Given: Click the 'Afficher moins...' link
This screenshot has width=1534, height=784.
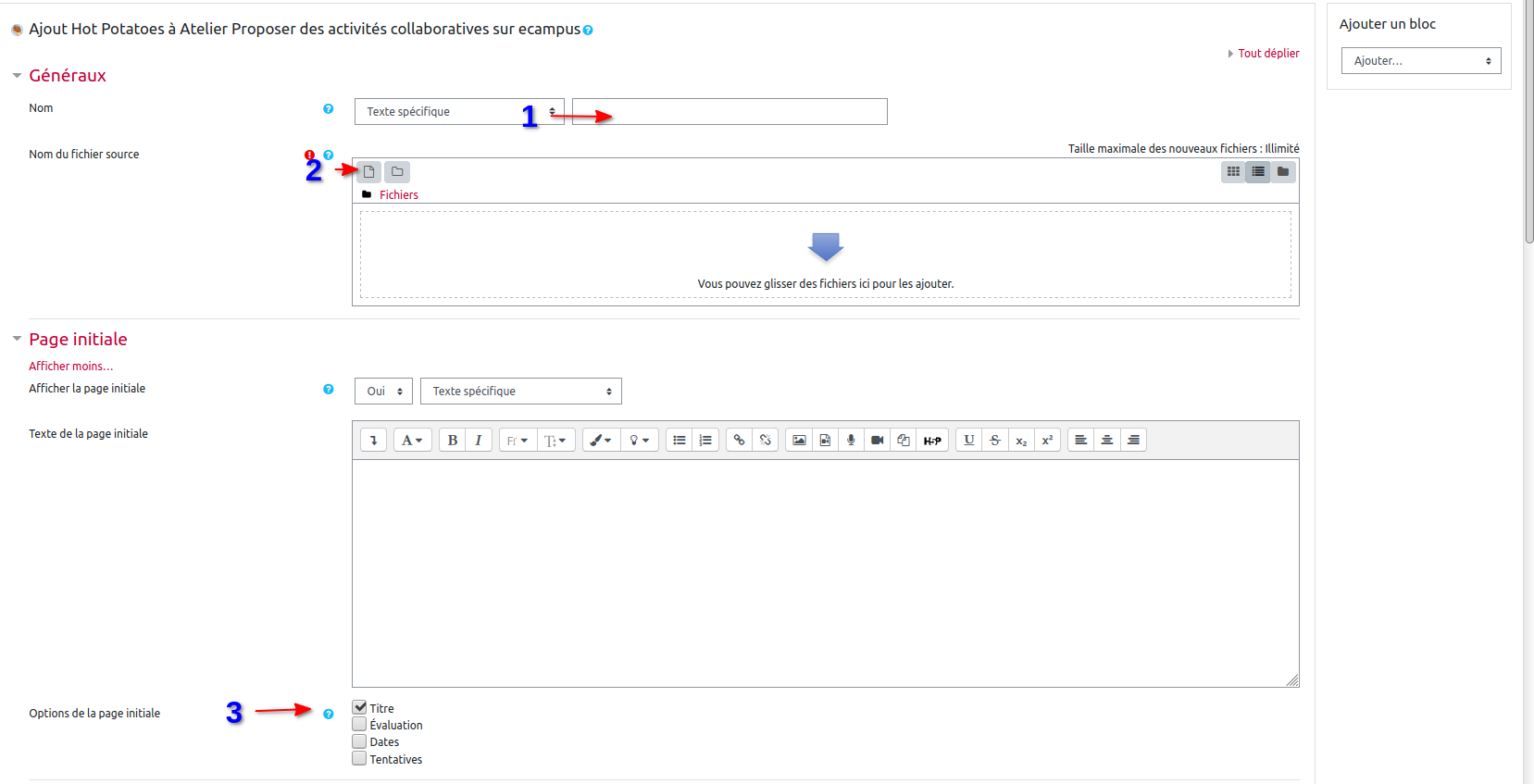Looking at the screenshot, I should coord(71,367).
